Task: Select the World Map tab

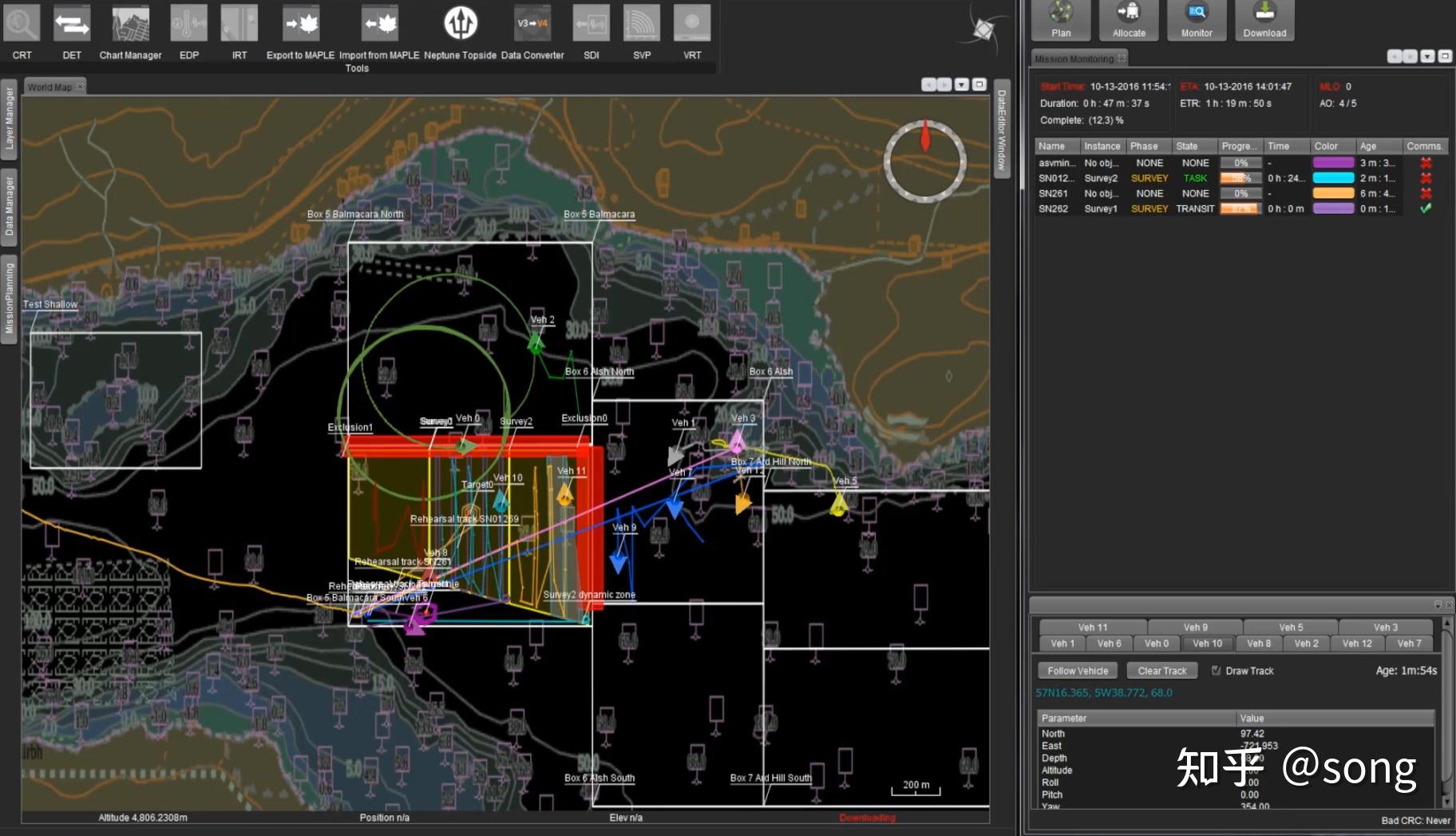Action: coord(49,86)
